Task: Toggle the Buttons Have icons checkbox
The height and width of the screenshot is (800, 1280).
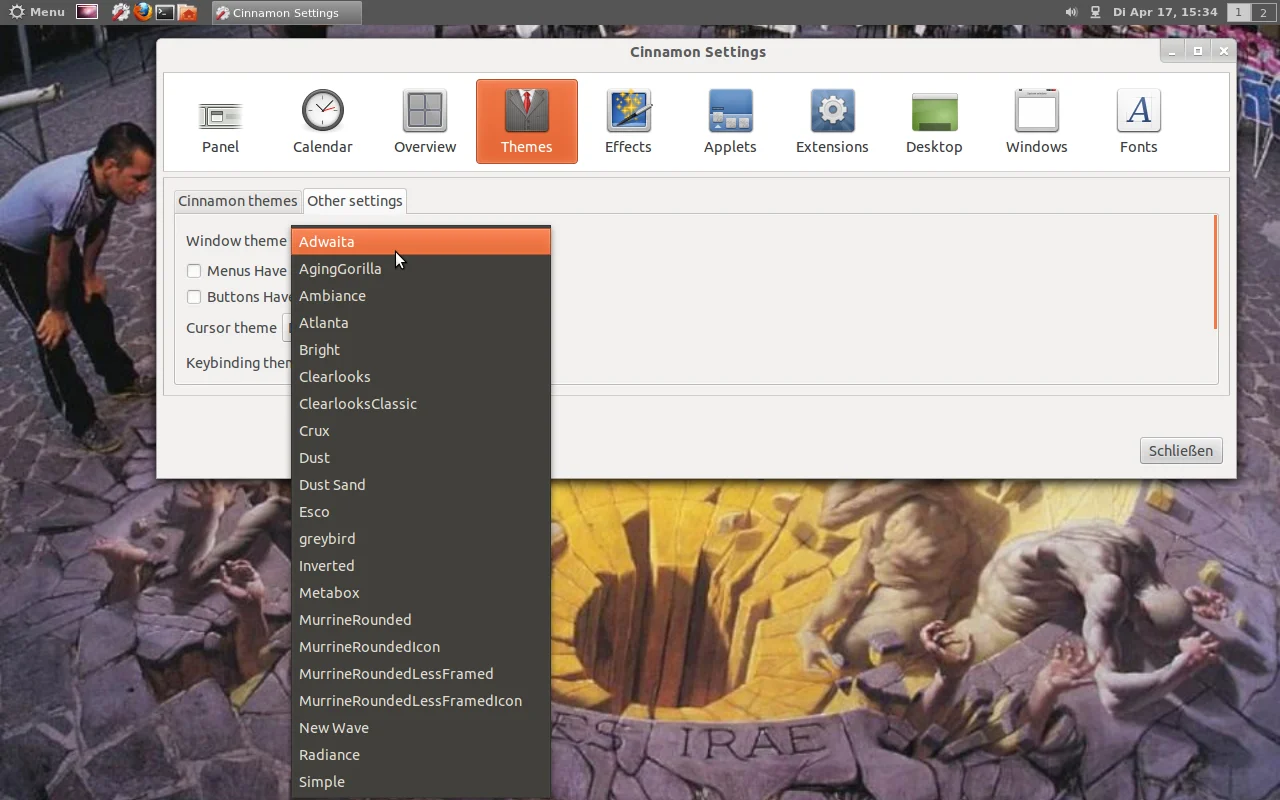Action: click(x=194, y=296)
